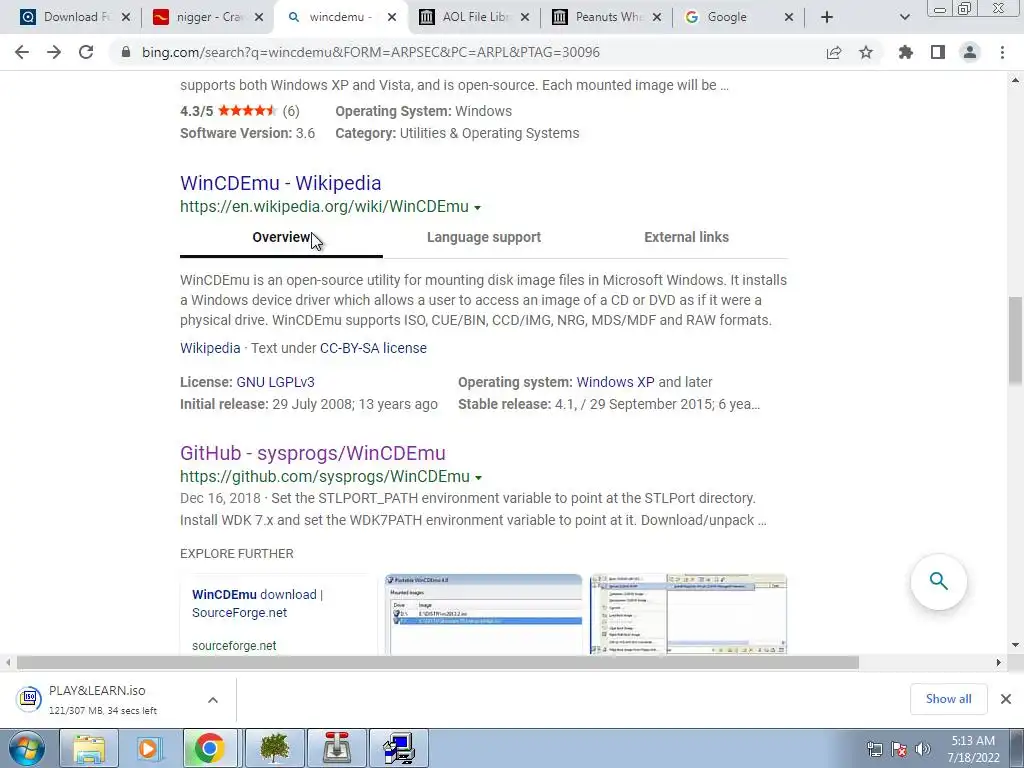Image resolution: width=1024 pixels, height=768 pixels.
Task: Bookmark page with the star icon
Action: coord(866,52)
